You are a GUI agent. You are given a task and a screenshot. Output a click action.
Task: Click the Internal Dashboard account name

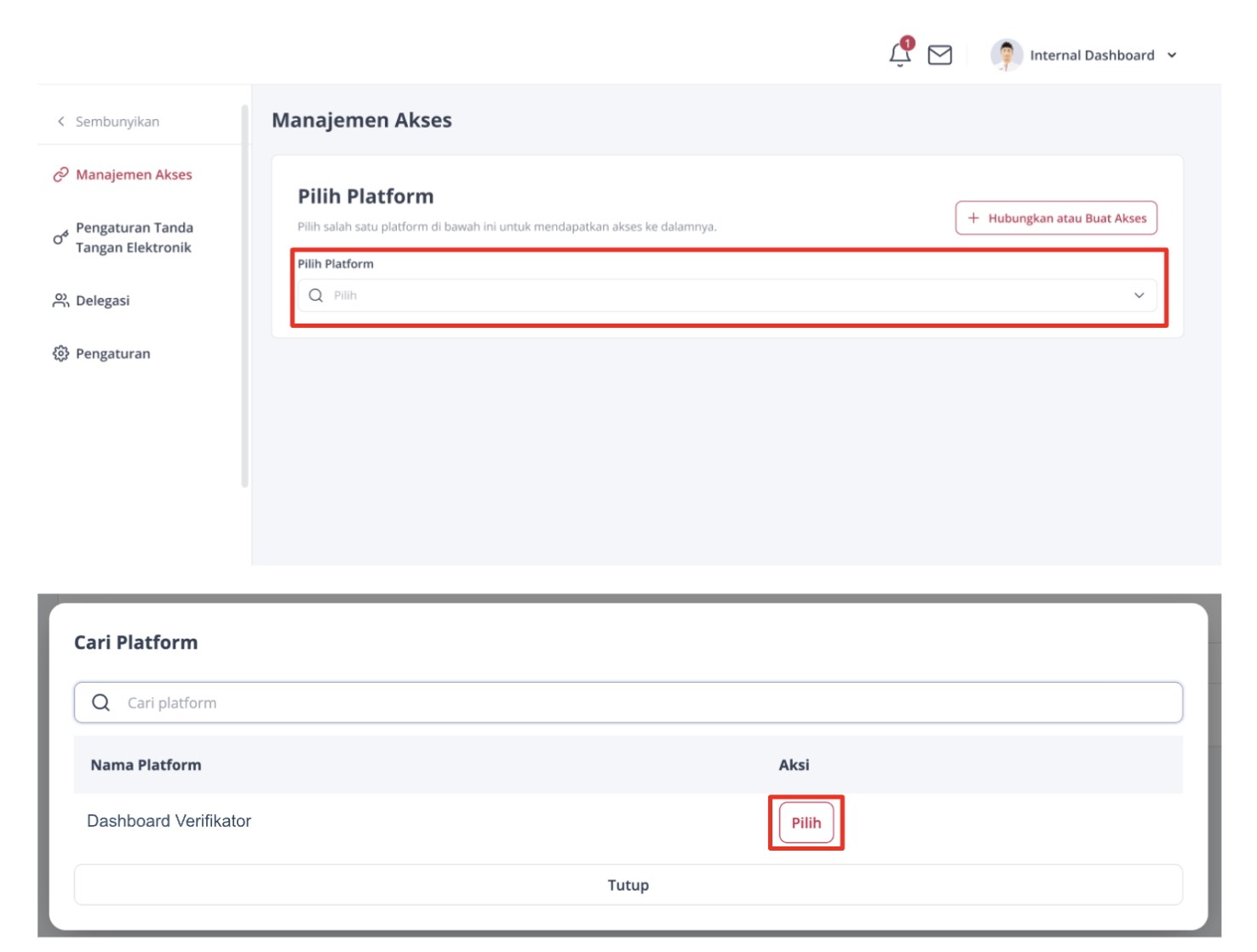tap(1092, 55)
